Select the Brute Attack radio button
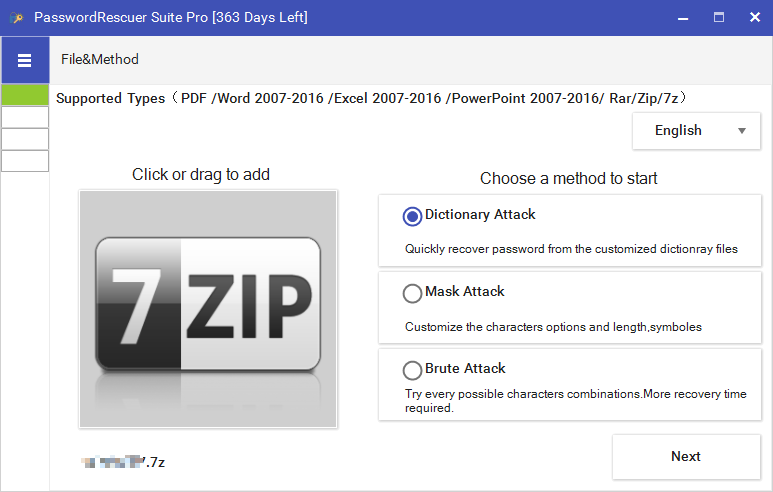This screenshot has height=492, width=773. click(x=412, y=370)
